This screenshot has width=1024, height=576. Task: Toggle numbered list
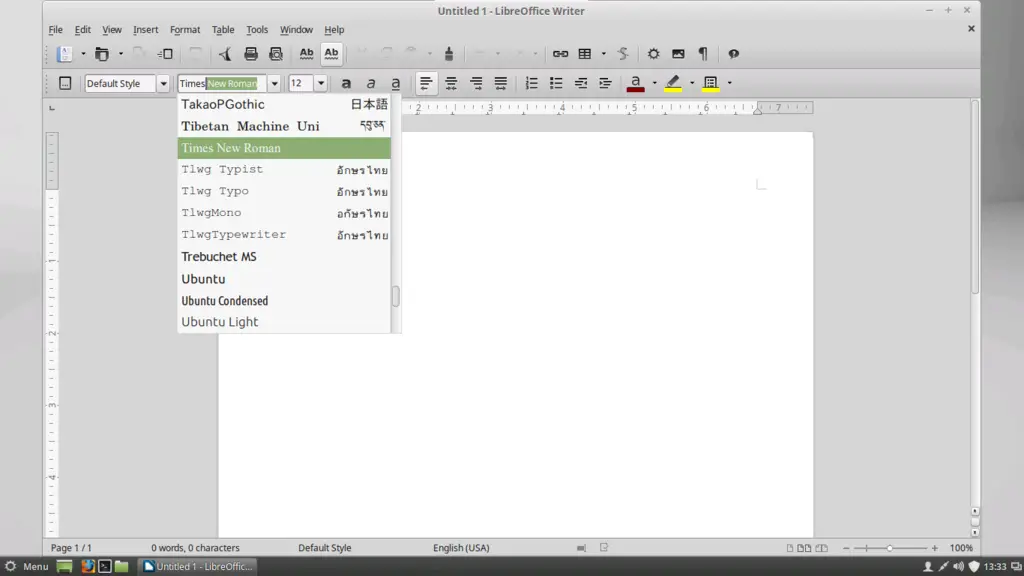[x=532, y=83]
